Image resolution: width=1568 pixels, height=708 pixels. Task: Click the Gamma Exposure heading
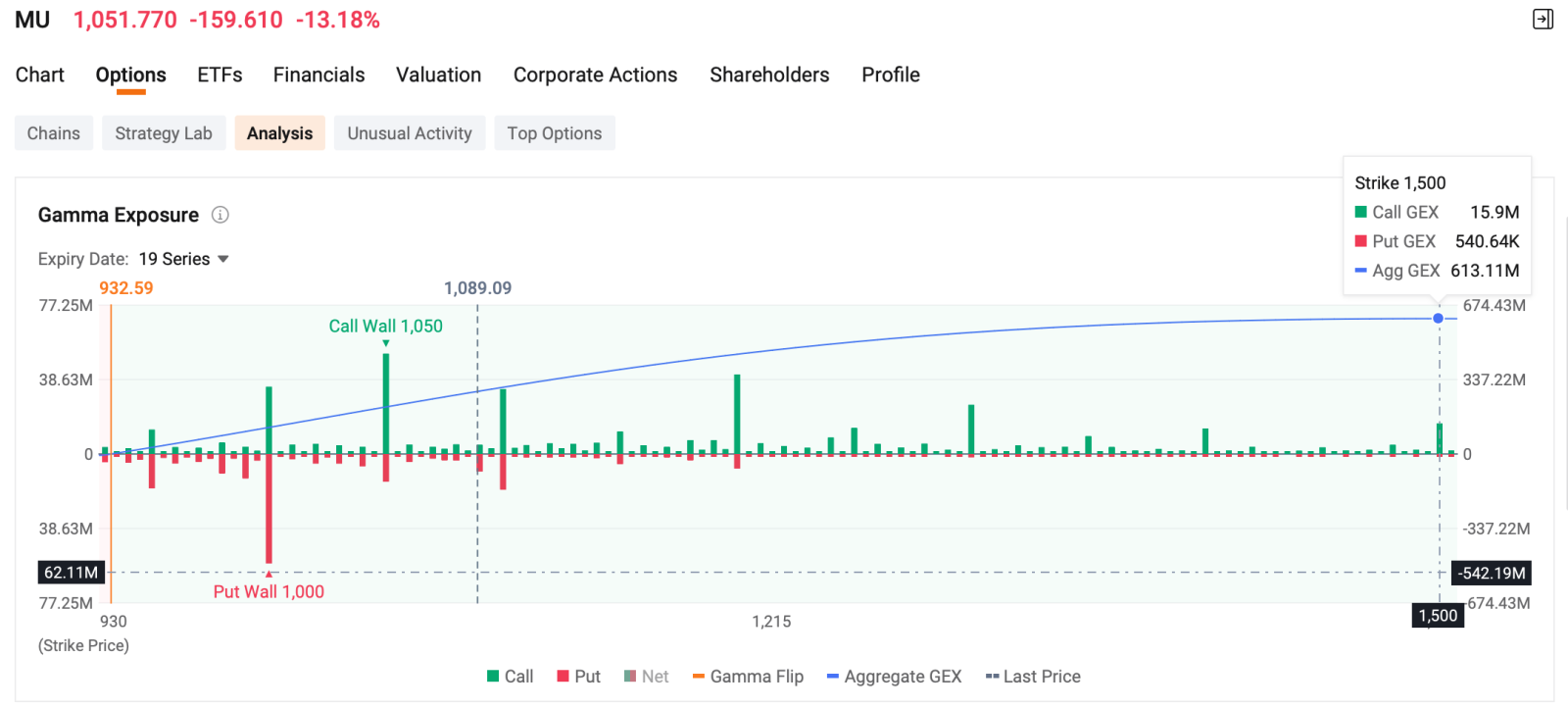click(119, 215)
